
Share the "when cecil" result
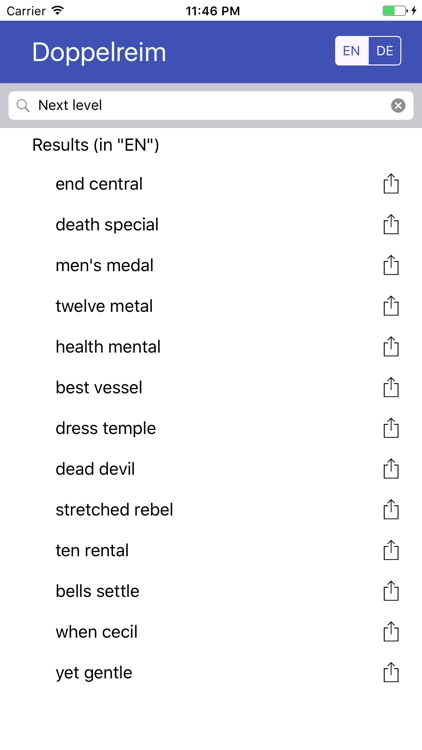click(391, 631)
